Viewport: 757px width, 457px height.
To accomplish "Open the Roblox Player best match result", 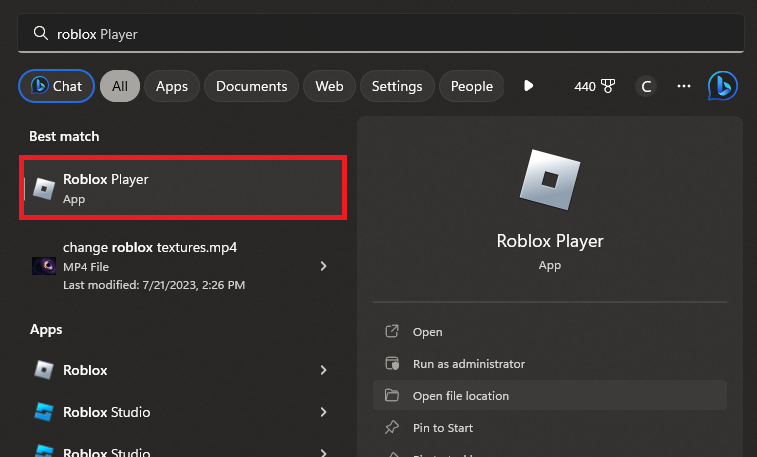I will tap(183, 188).
